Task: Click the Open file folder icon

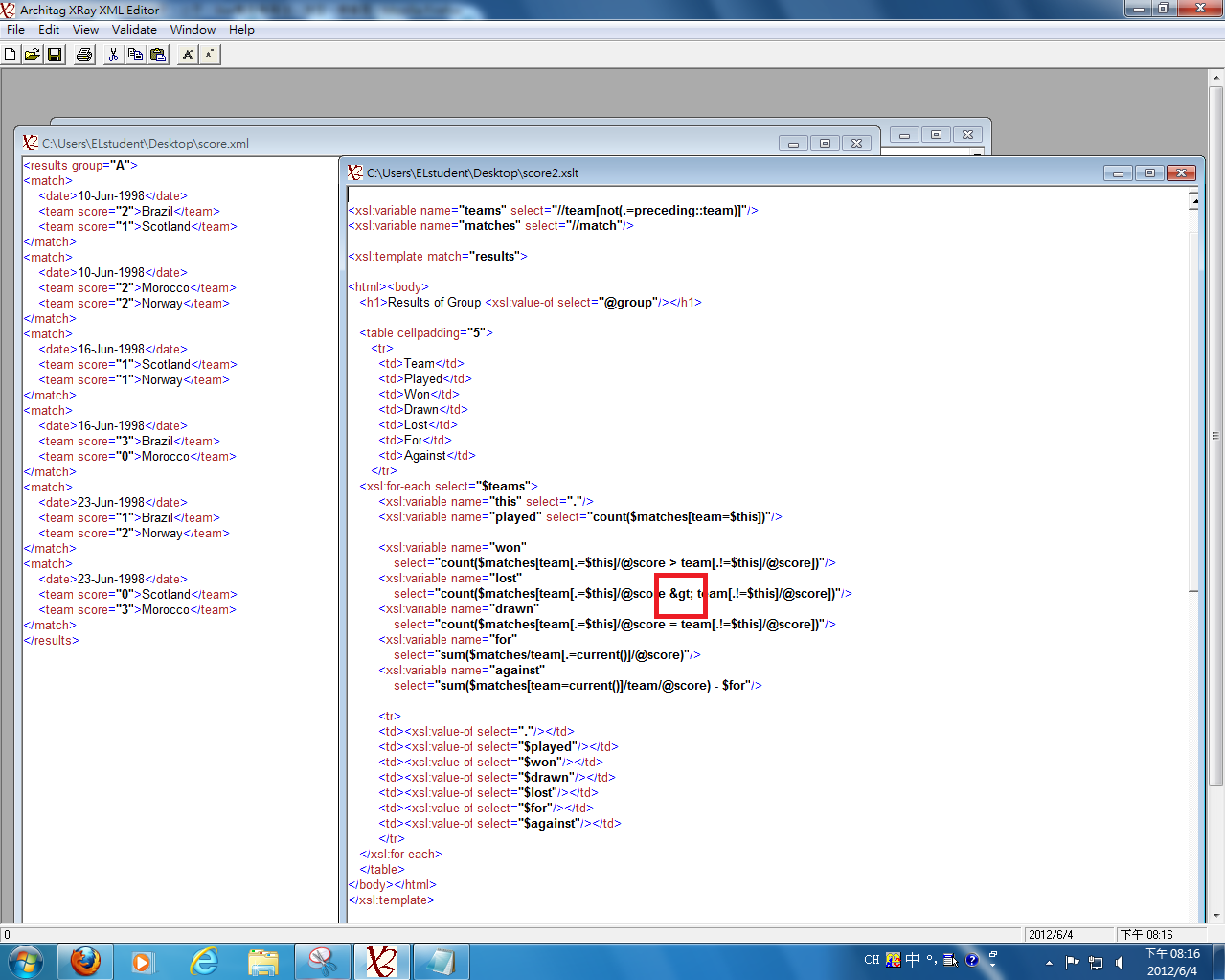Action: coord(33,55)
